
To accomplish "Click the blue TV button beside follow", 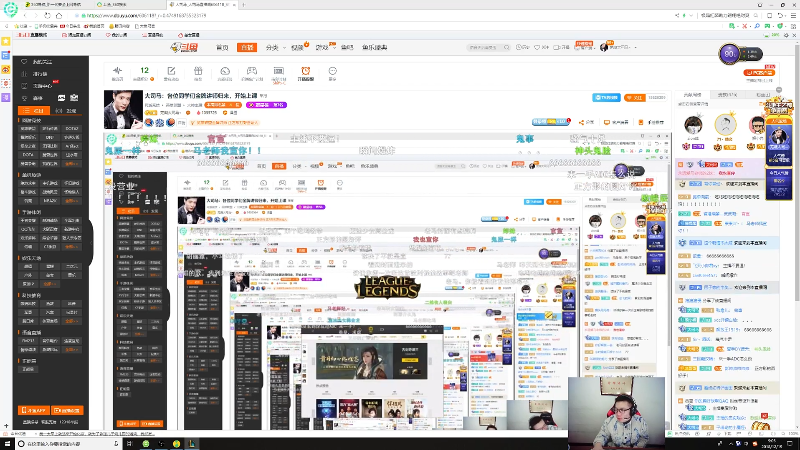I will pyautogui.click(x=607, y=97).
